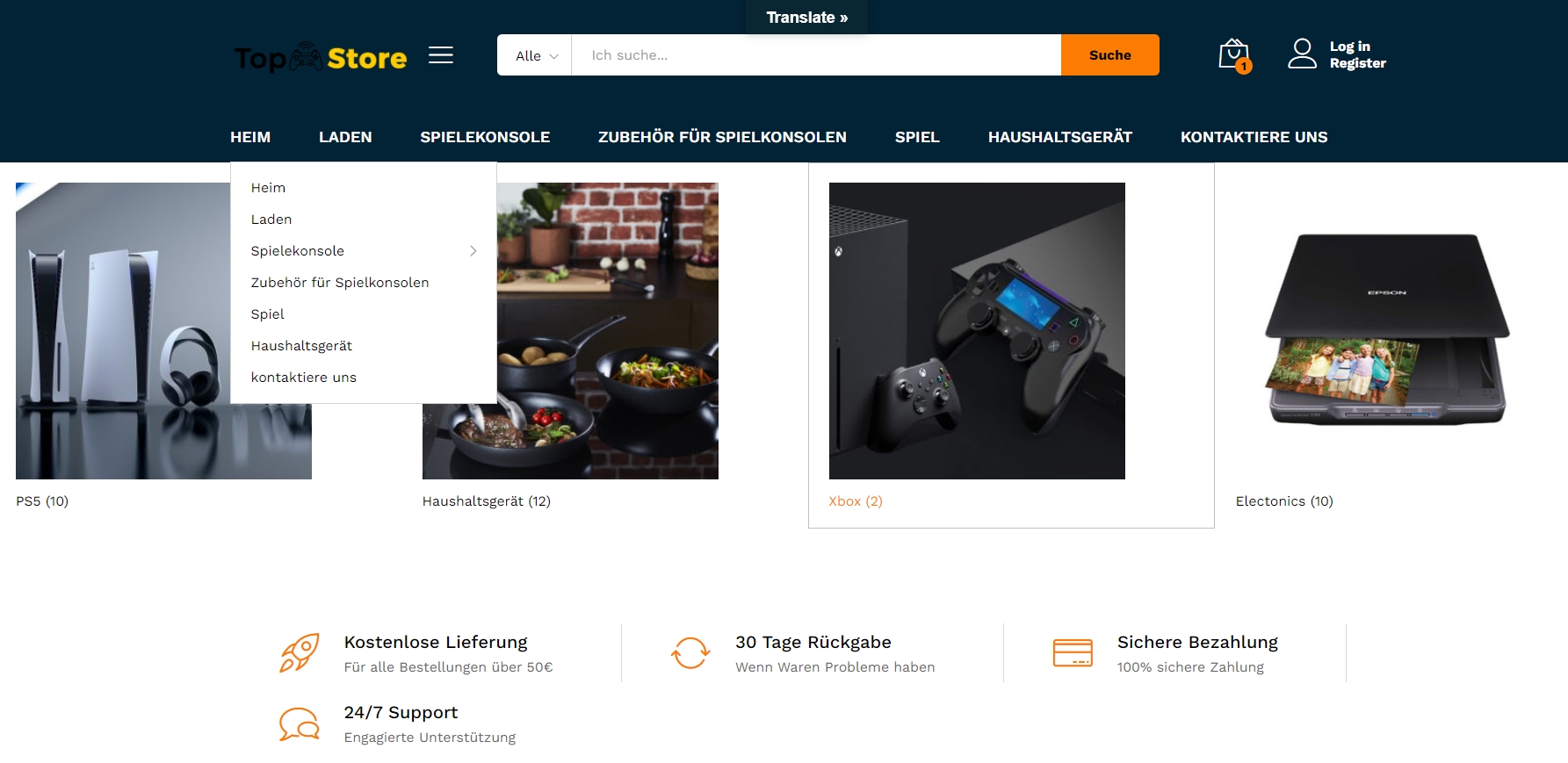
Task: Open the Epson scanner Electronics thumbnail
Action: [x=1386, y=330]
